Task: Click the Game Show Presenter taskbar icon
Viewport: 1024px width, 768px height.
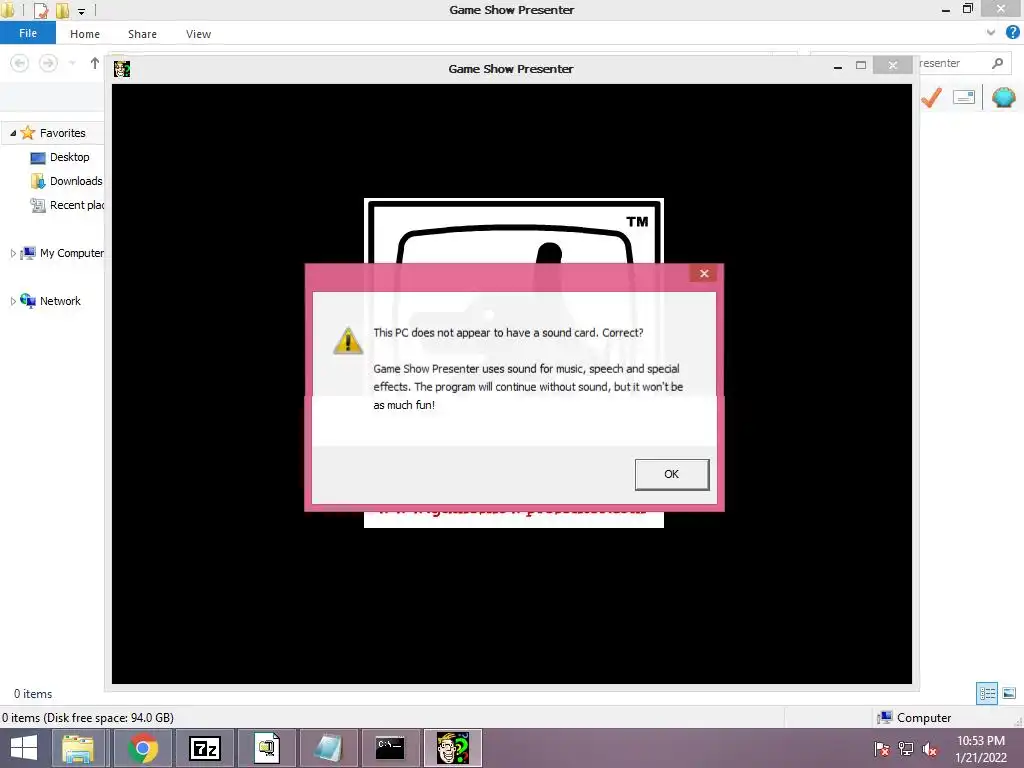Action: (x=453, y=748)
